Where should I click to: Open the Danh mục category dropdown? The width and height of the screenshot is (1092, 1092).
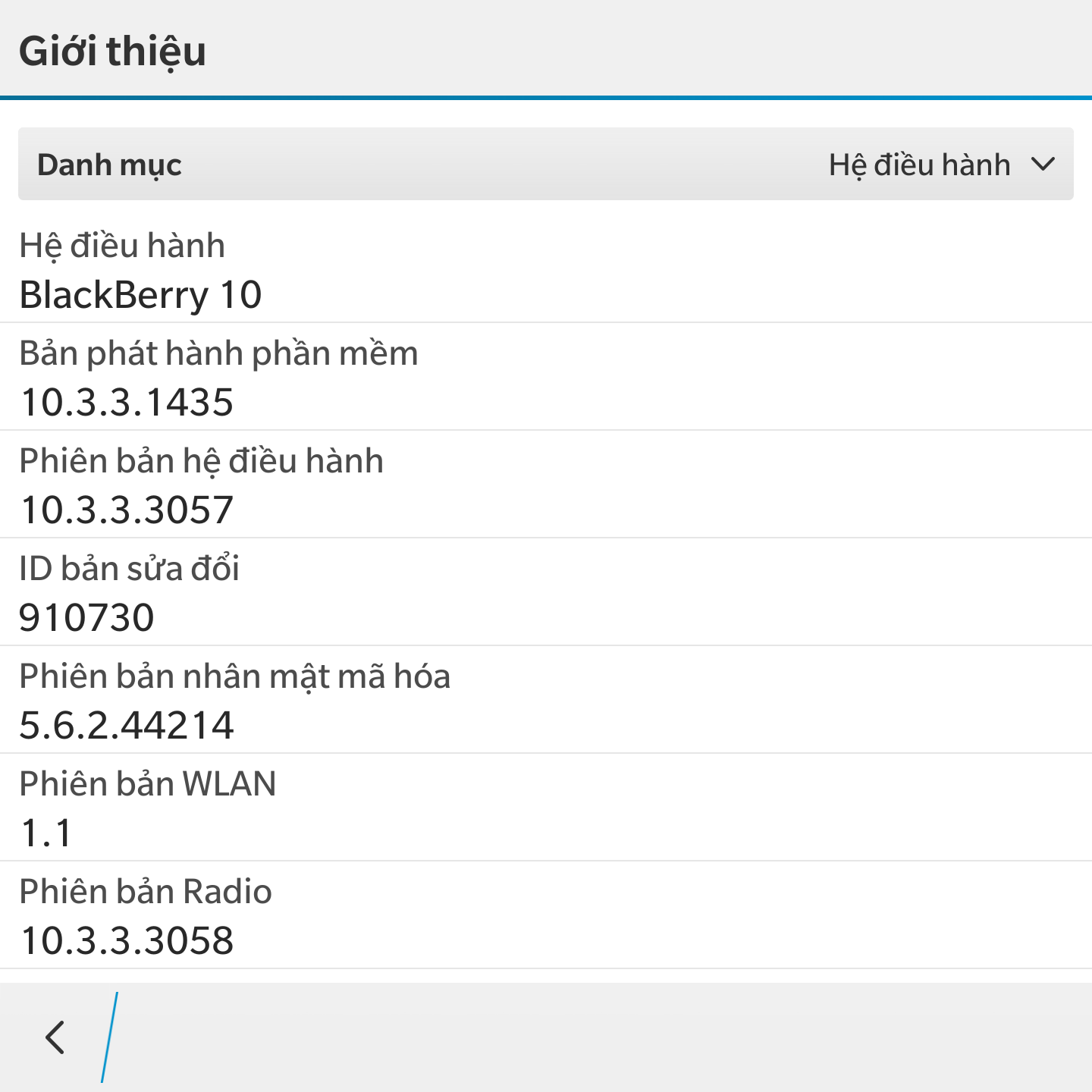click(546, 164)
